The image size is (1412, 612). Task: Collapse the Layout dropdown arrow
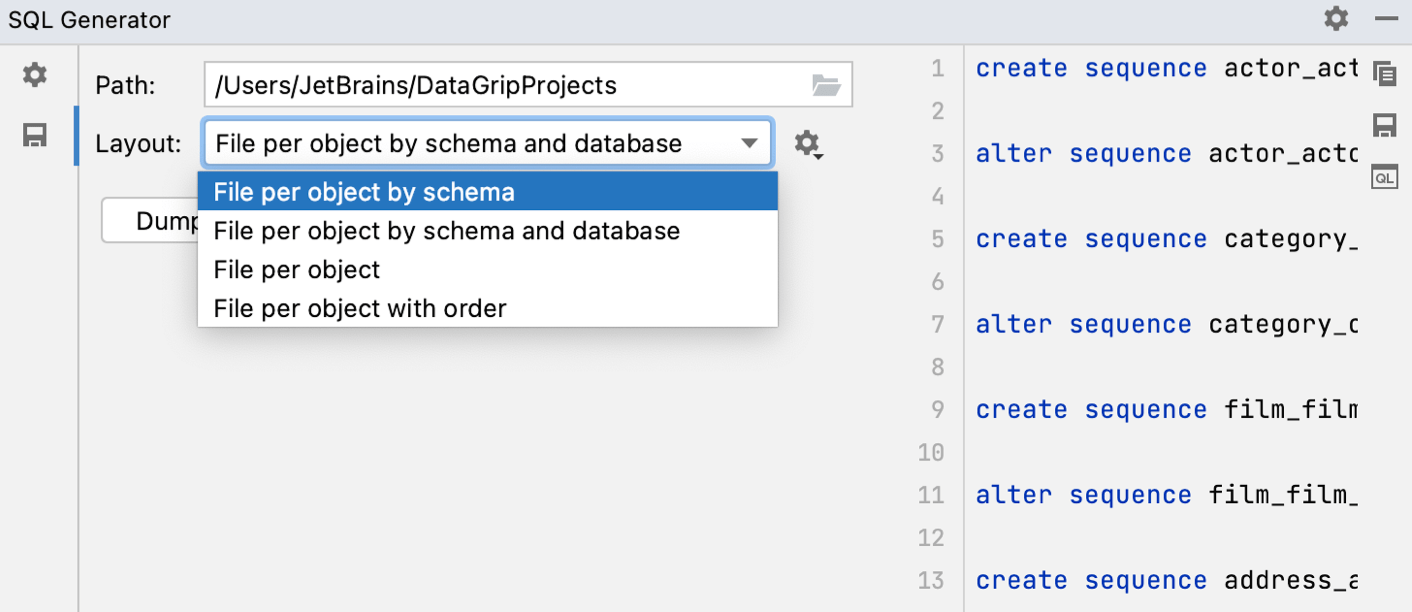pos(749,144)
